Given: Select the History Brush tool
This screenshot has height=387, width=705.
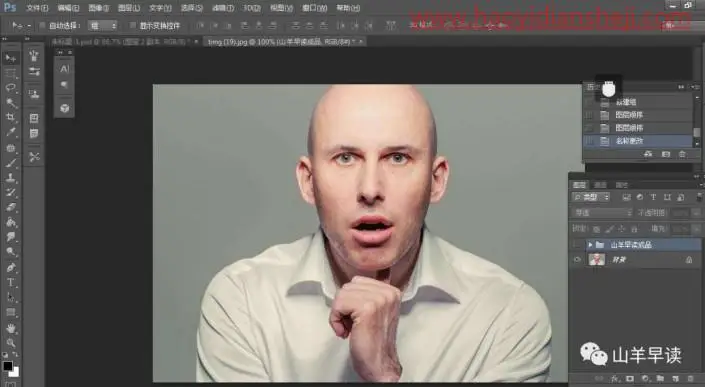Looking at the screenshot, I should [x=10, y=192].
